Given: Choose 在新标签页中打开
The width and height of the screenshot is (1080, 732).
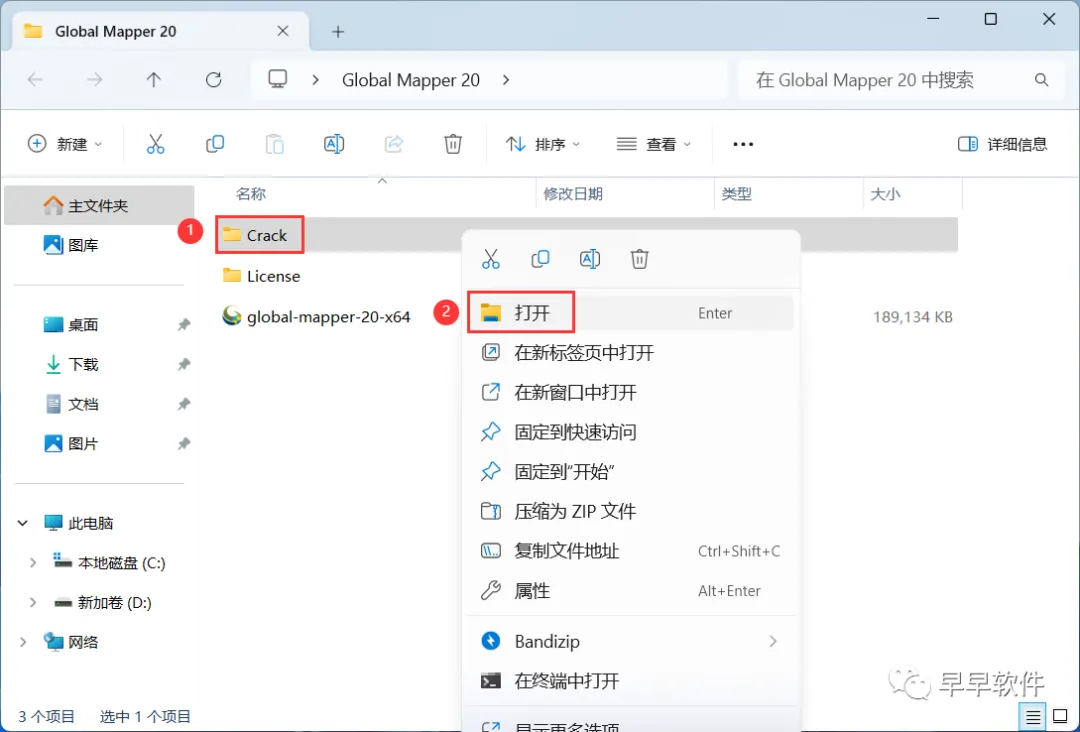Looking at the screenshot, I should 630,353.
